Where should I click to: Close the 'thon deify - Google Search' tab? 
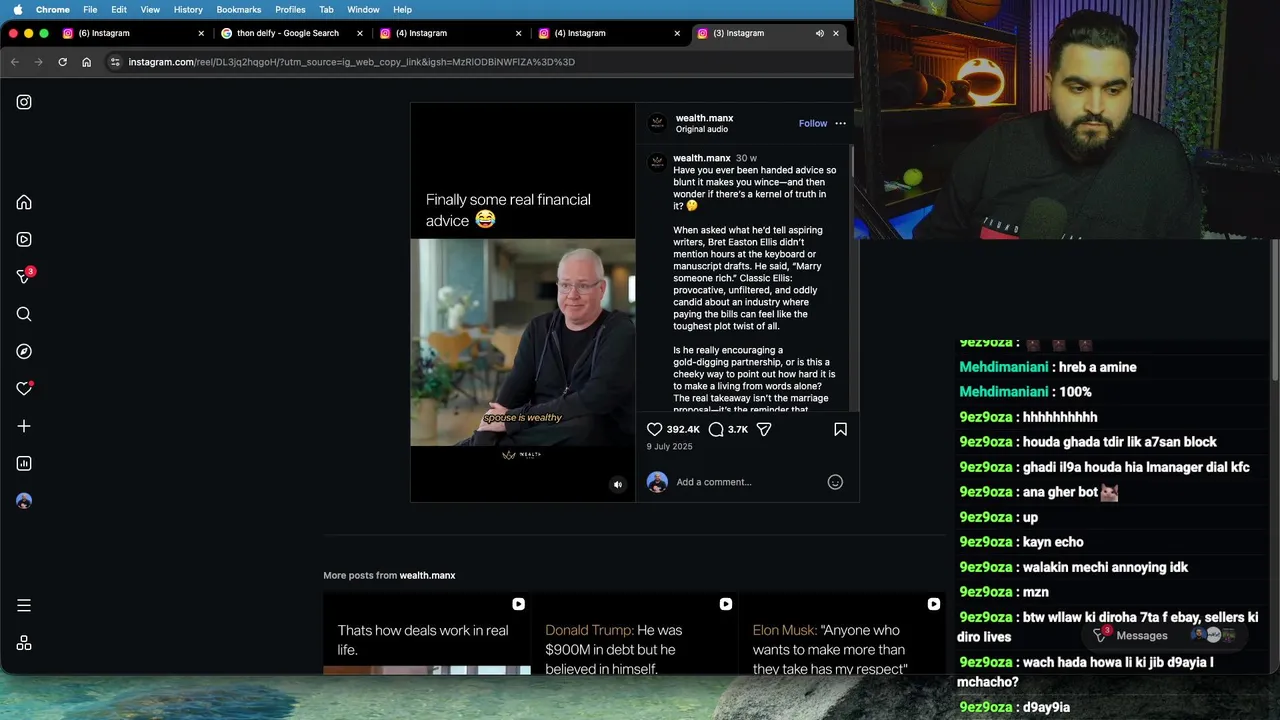click(360, 33)
